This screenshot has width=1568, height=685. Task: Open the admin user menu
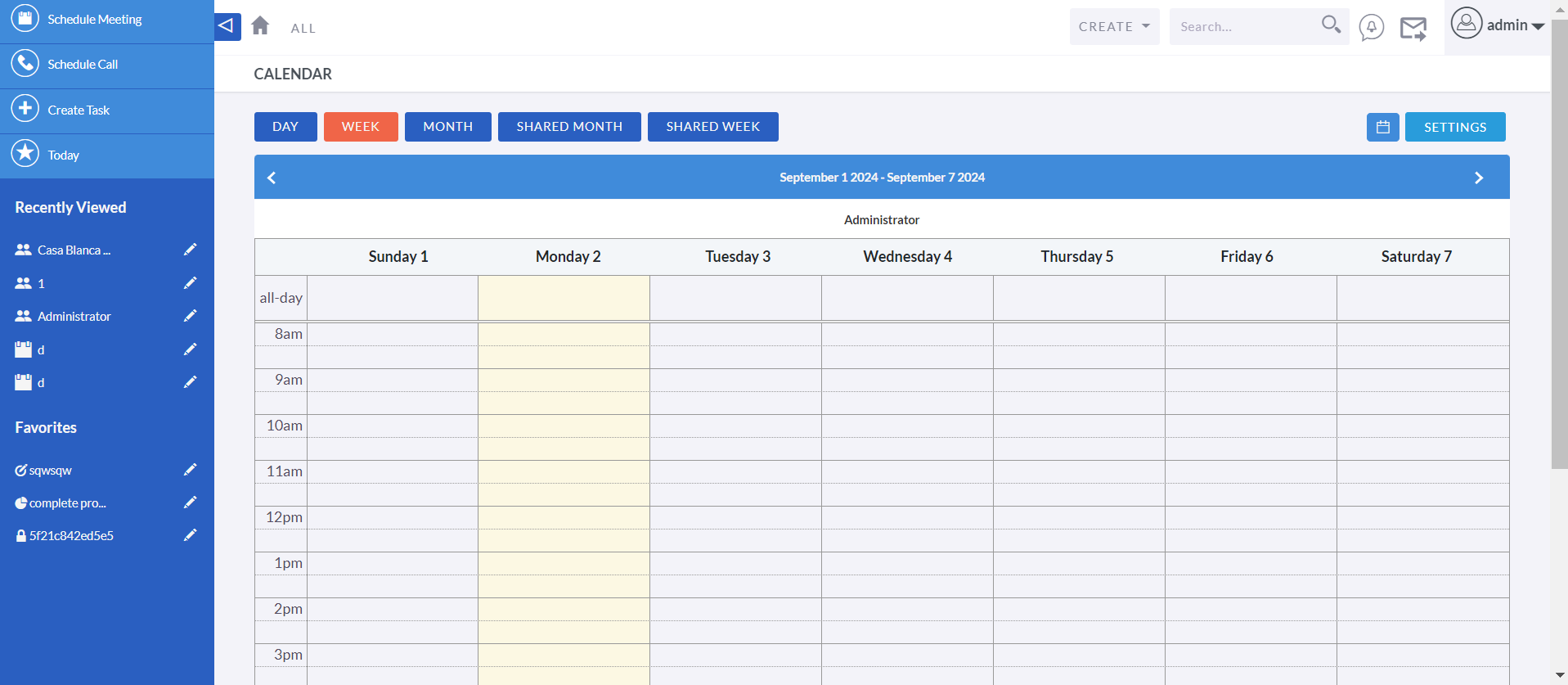coord(1497,25)
